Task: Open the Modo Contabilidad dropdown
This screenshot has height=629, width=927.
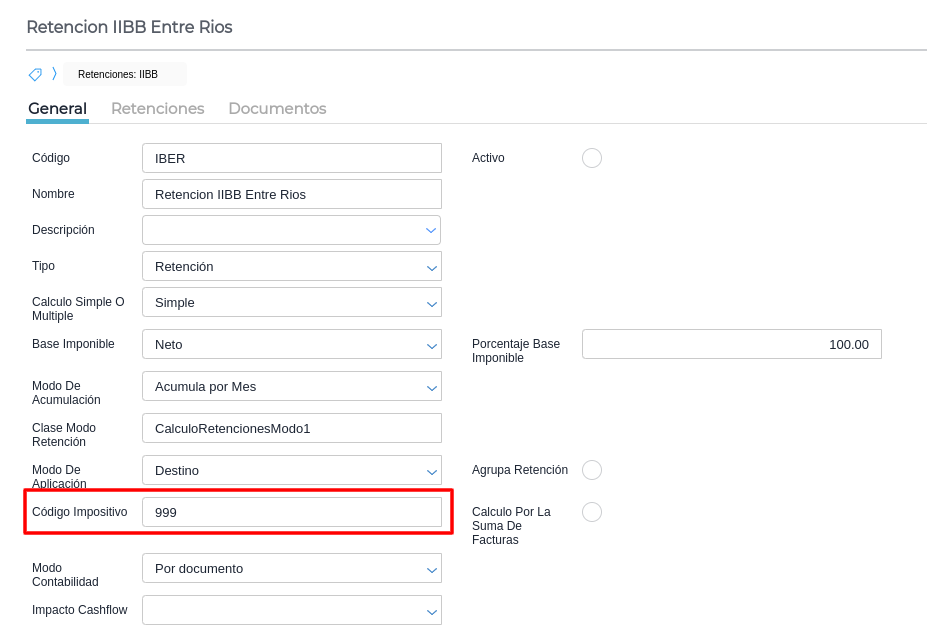Action: (x=291, y=568)
